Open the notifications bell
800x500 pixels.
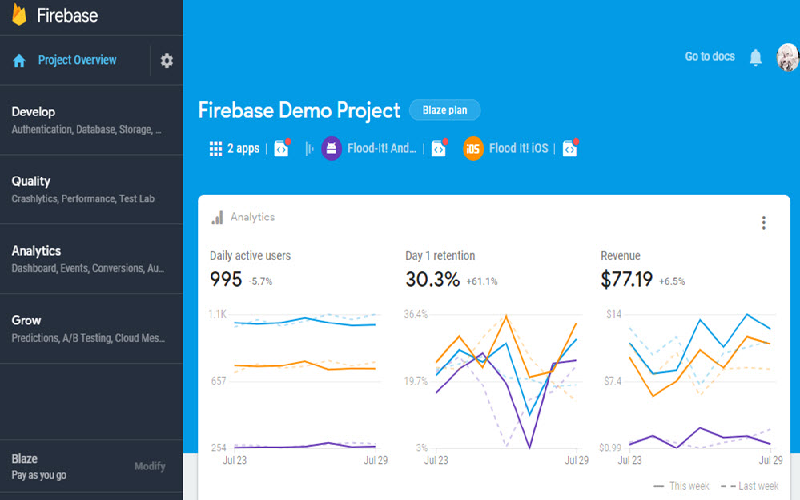pos(756,58)
